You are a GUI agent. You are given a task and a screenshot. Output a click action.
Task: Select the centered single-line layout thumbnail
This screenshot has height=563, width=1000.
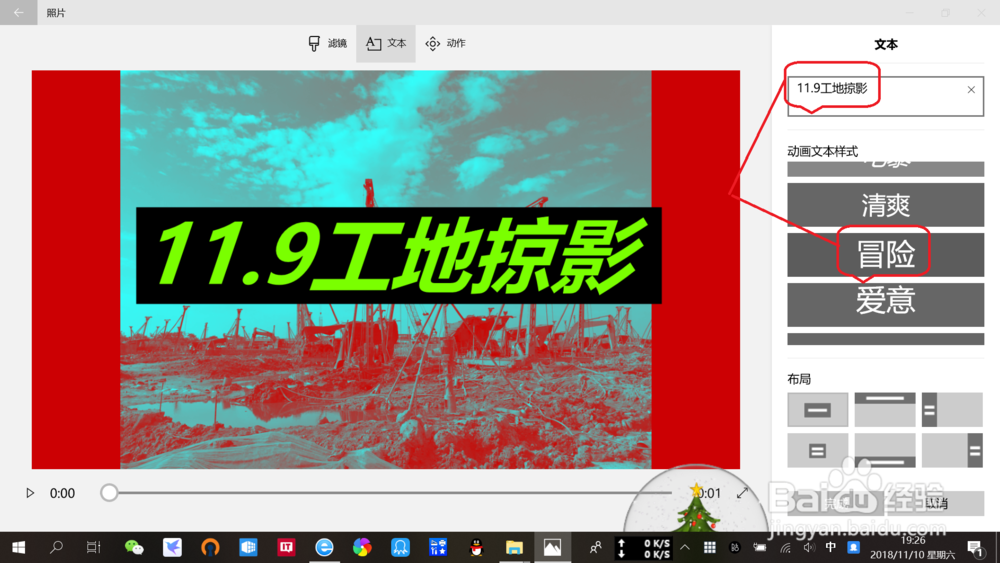(818, 410)
